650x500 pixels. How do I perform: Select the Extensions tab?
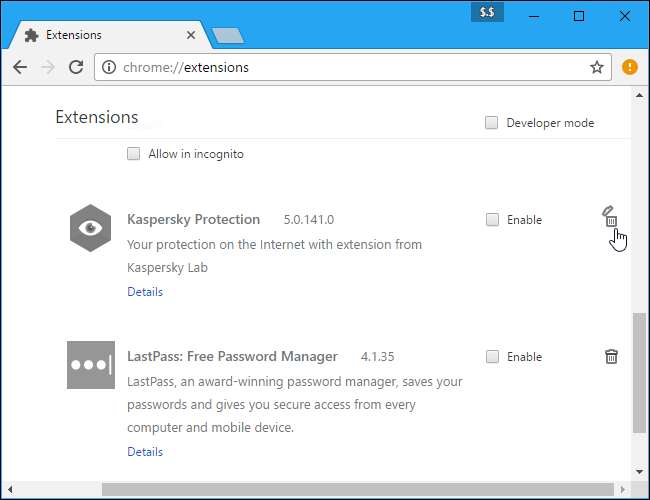coord(100,35)
